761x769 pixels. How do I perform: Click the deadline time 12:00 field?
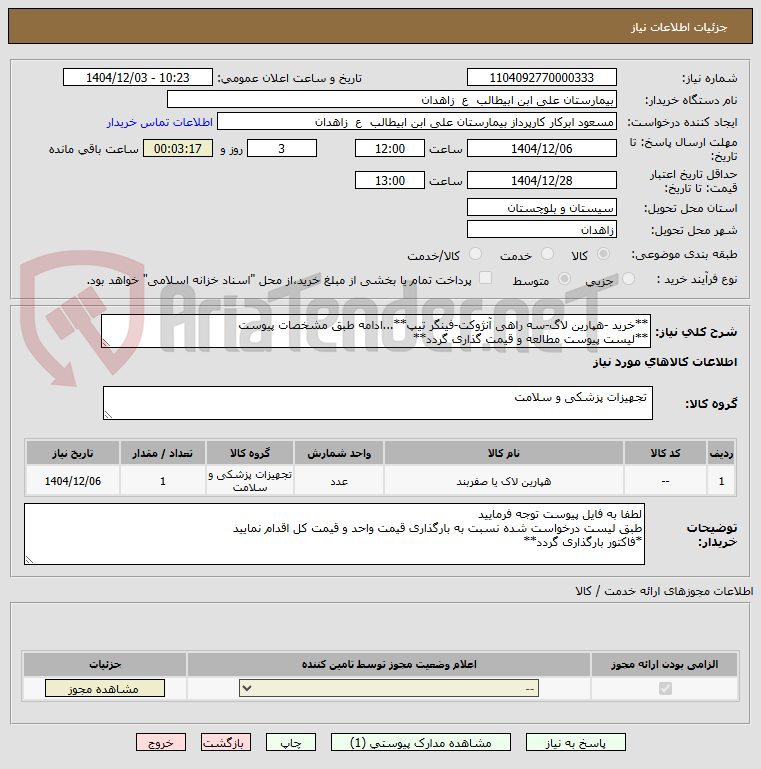tap(390, 148)
